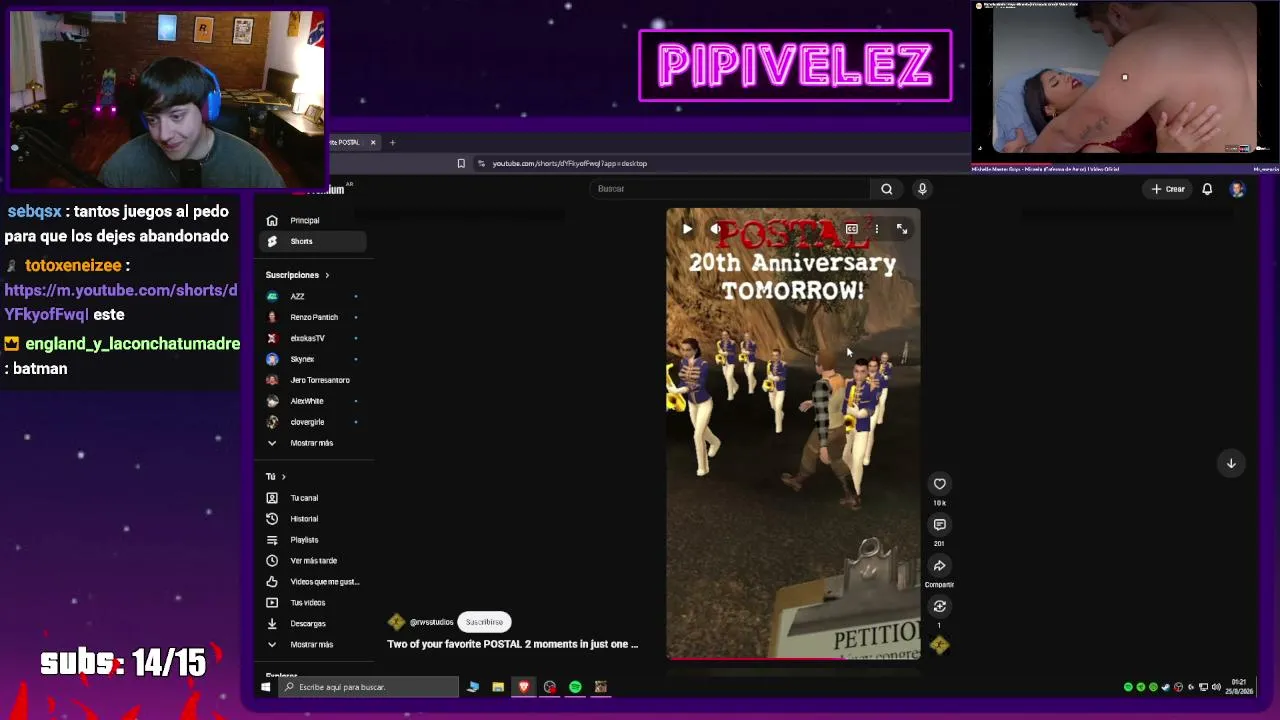Click the remix icon on the short
This screenshot has height=720, width=1280.
click(939, 606)
